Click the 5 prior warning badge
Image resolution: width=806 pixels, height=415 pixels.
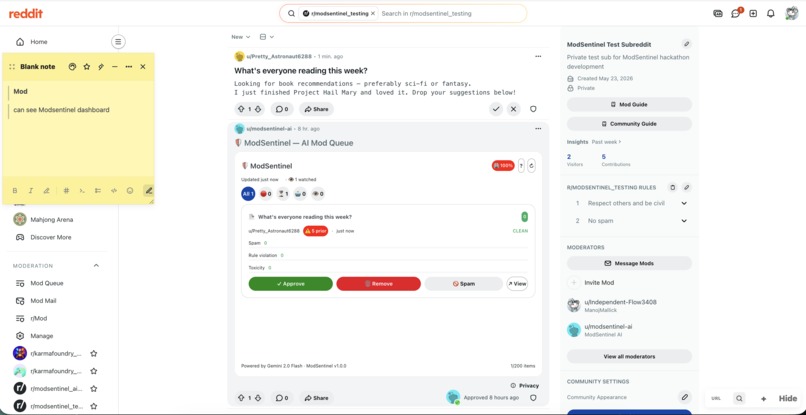(316, 231)
